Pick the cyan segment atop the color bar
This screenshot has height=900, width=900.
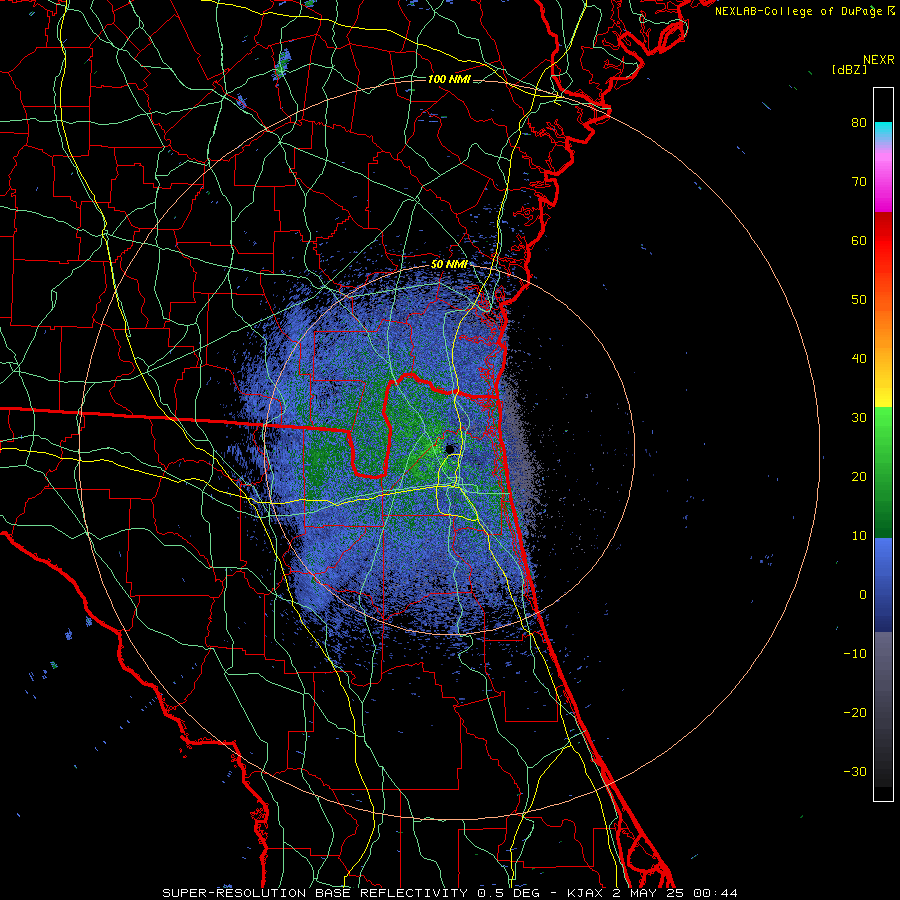tap(883, 131)
